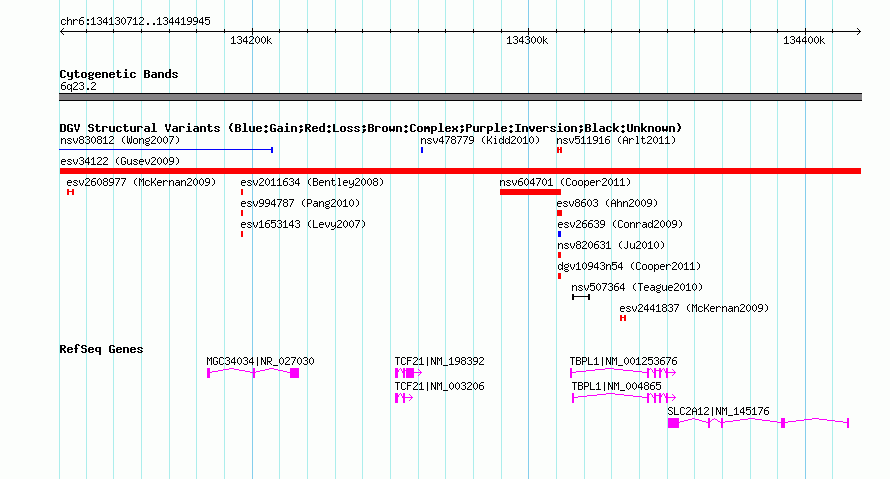Select the MGC34034 gene model glyph

point(253,373)
